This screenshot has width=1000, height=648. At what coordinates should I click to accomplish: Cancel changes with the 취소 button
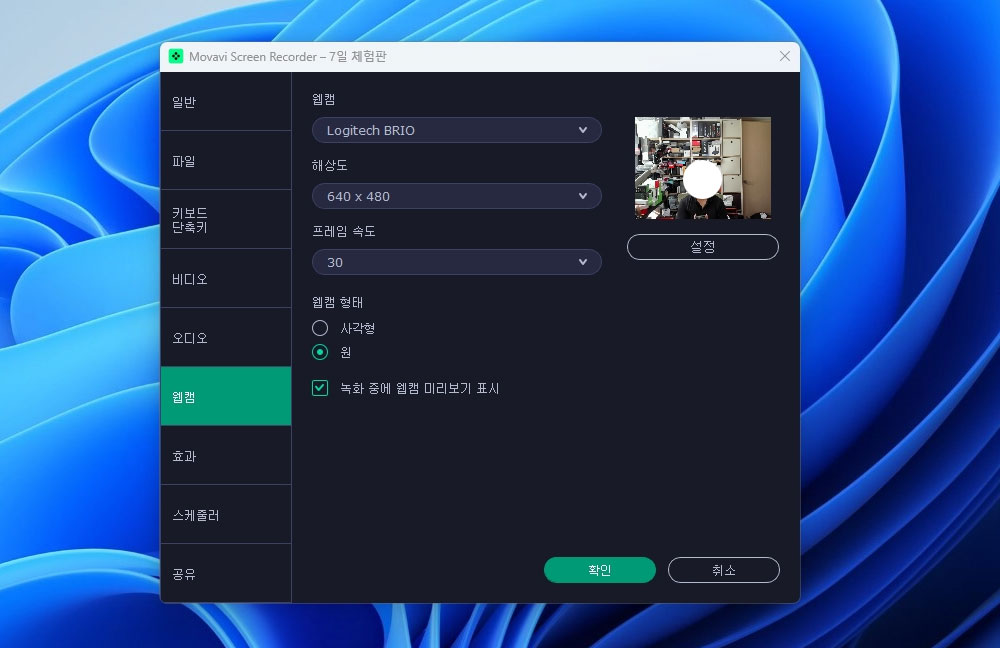[x=724, y=570]
